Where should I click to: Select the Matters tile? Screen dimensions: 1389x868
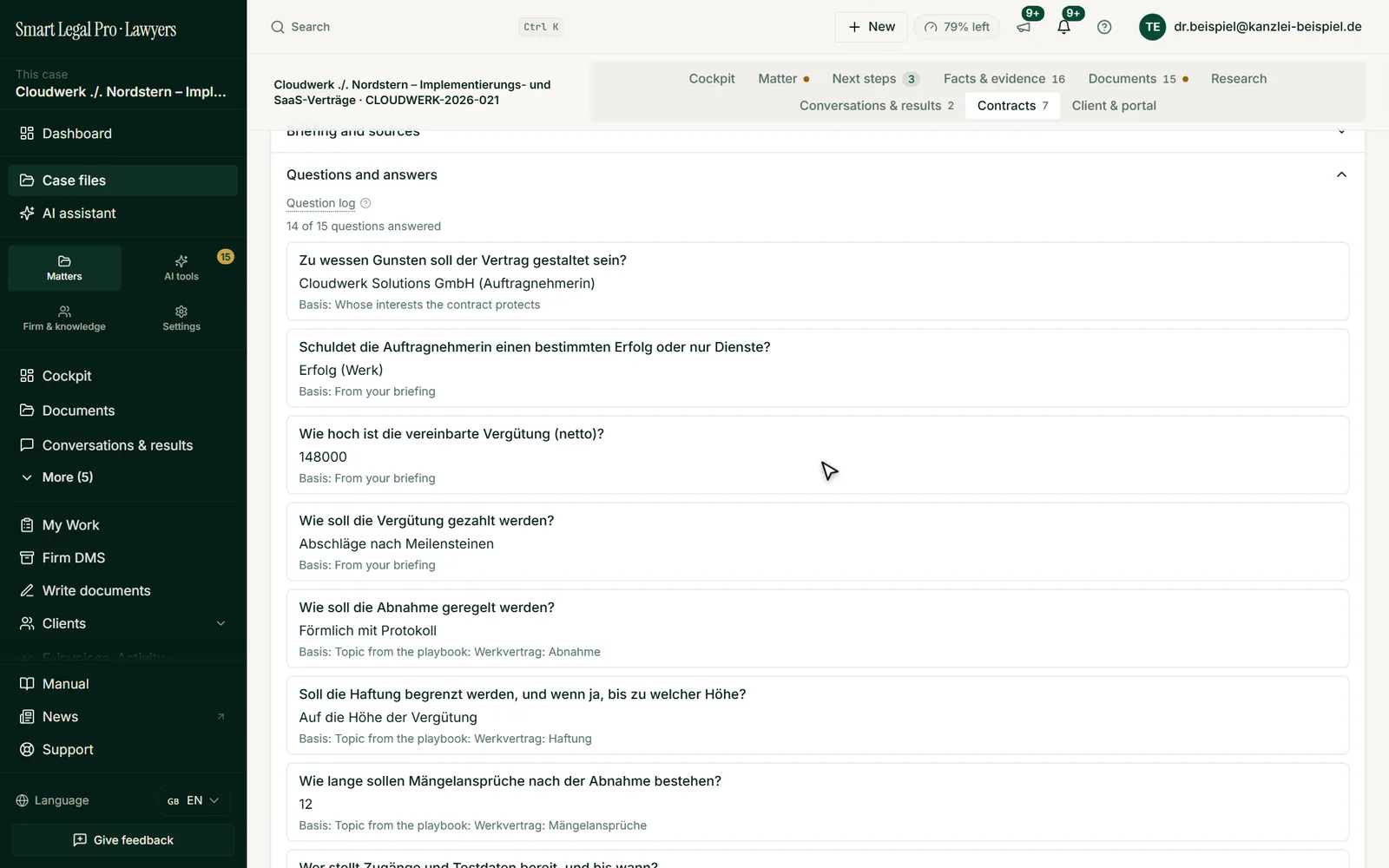(64, 268)
